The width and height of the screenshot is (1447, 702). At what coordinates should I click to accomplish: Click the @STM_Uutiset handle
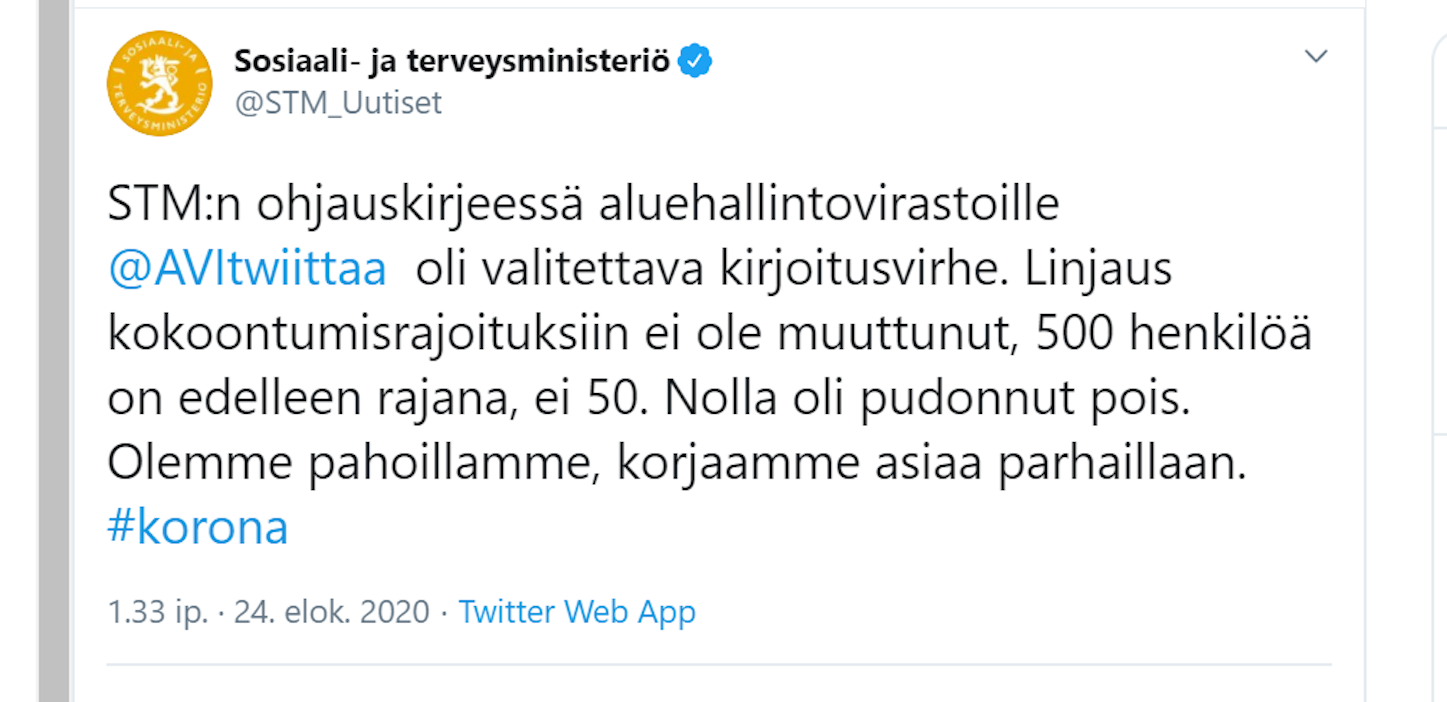click(338, 103)
